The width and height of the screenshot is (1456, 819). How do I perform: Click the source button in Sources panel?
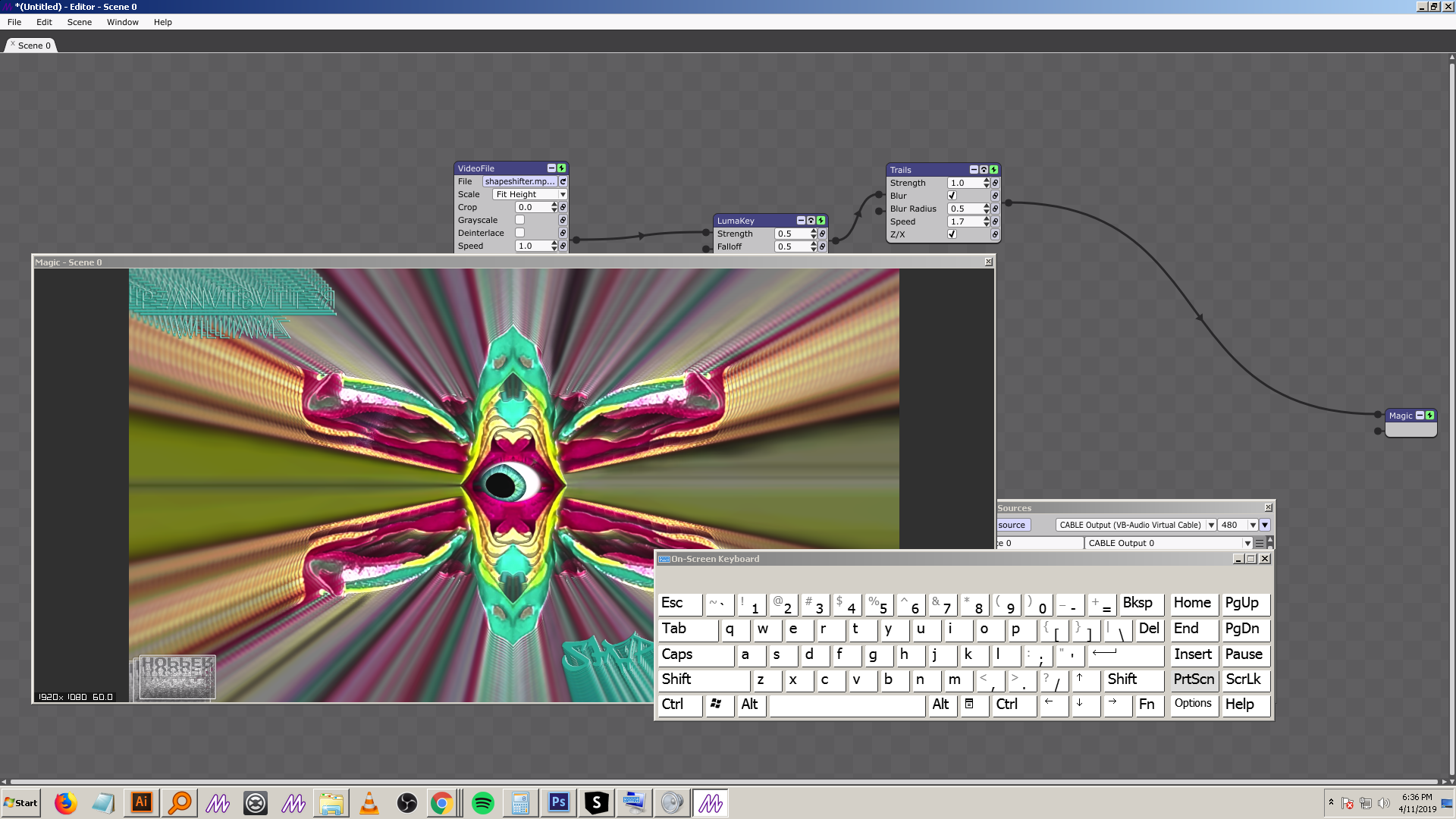pyautogui.click(x=1012, y=525)
